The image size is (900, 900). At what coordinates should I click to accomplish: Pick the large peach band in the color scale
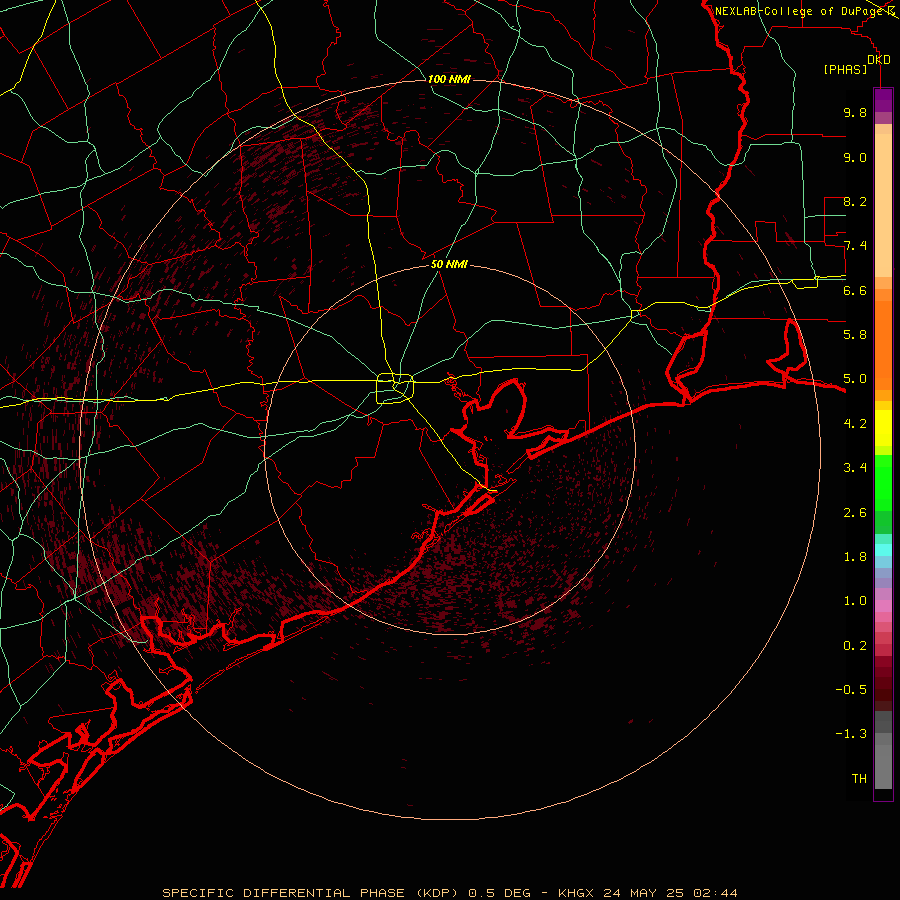(x=883, y=205)
